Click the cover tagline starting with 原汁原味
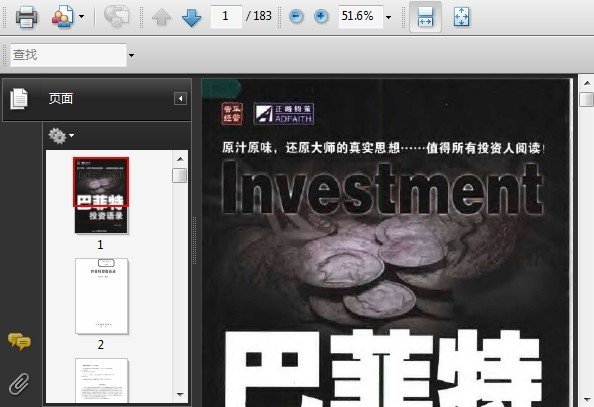The image size is (594, 407). point(383,148)
